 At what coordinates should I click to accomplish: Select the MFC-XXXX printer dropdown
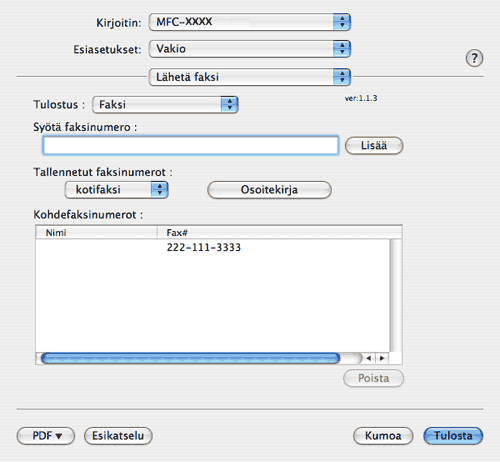[250, 22]
